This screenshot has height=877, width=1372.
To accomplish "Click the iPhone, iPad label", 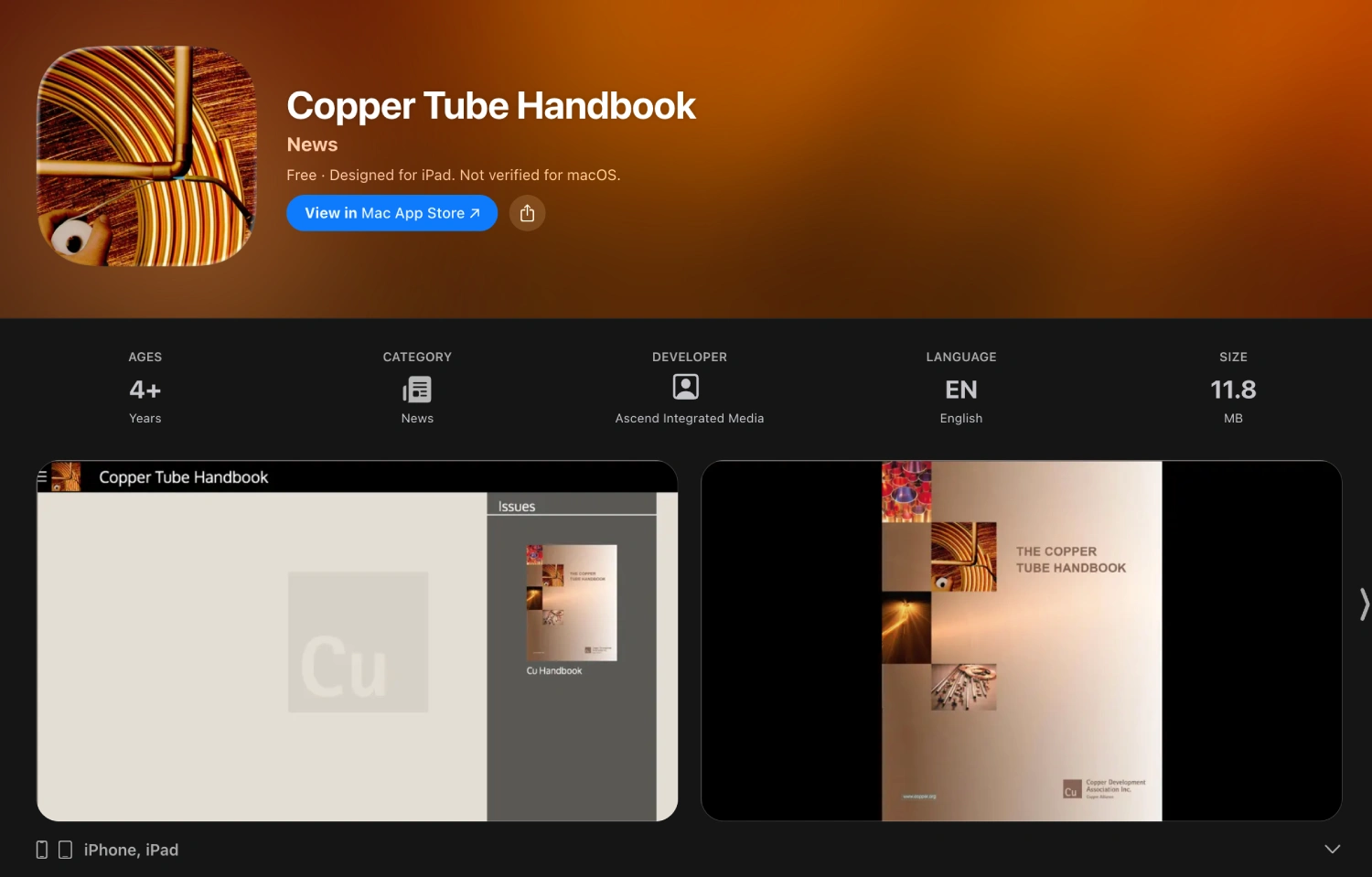I will pos(131,850).
